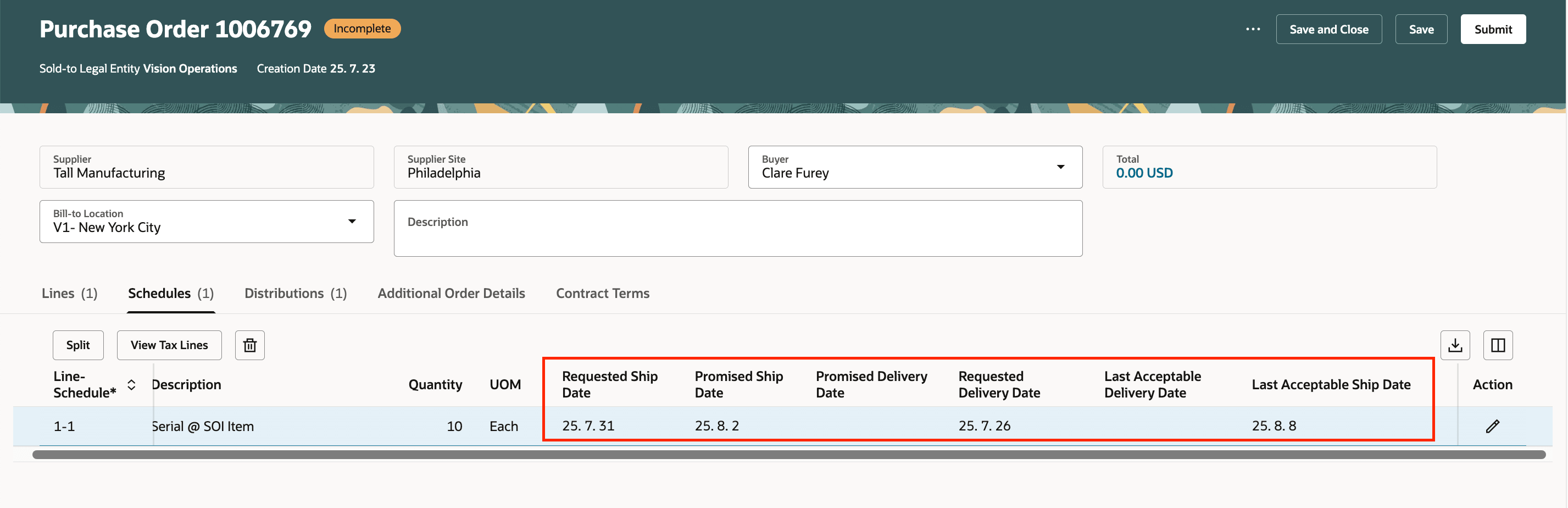Click the UOM value Each
1568x508 pixels.
tap(503, 427)
